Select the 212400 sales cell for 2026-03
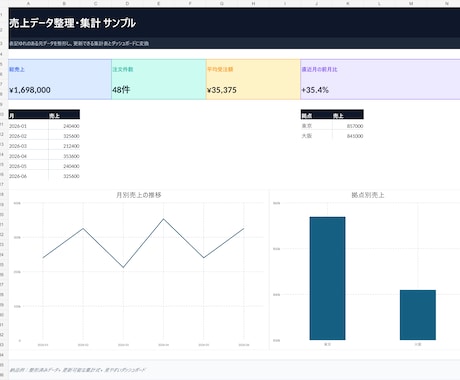 (x=64, y=146)
